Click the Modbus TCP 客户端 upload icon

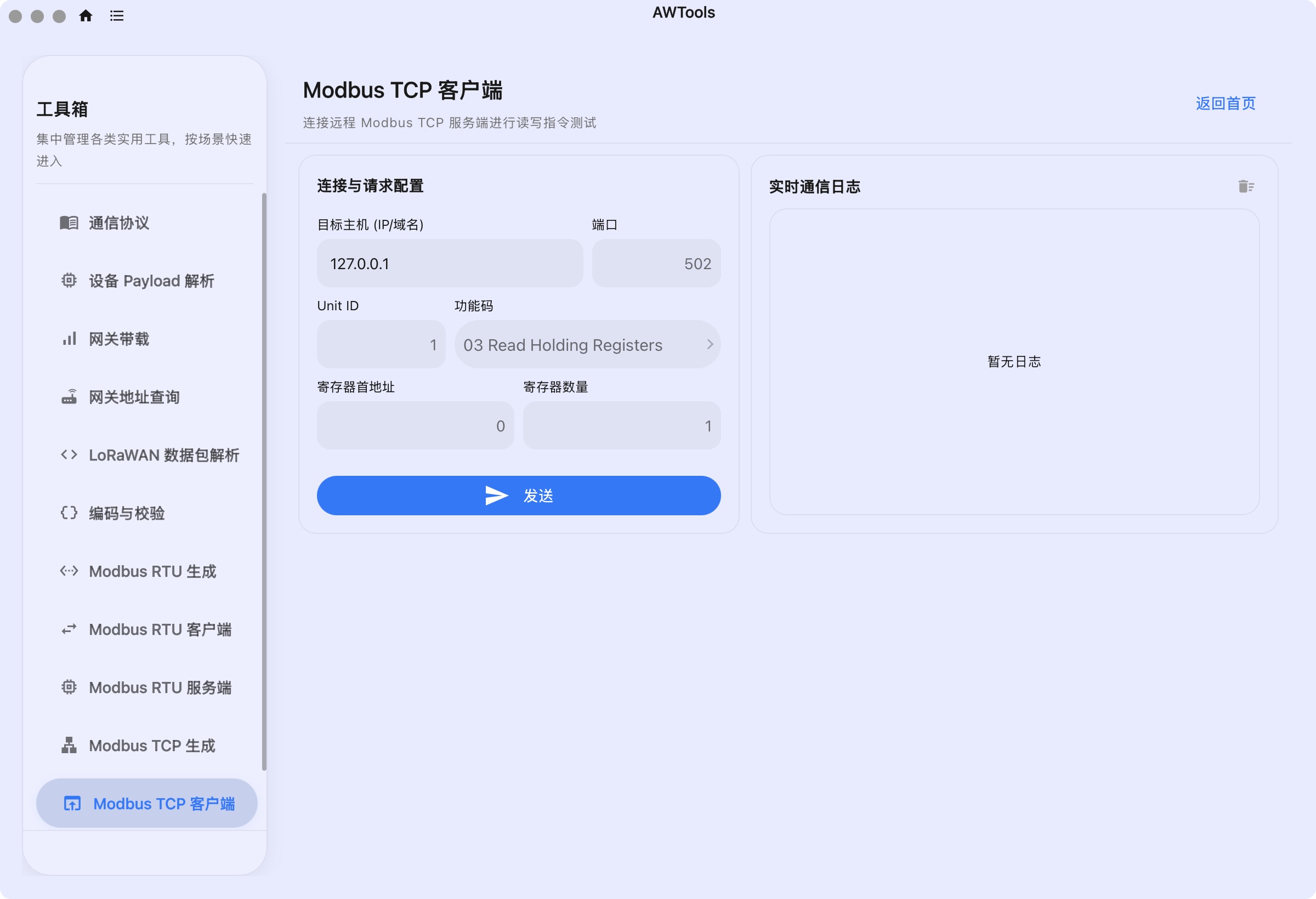[x=72, y=803]
